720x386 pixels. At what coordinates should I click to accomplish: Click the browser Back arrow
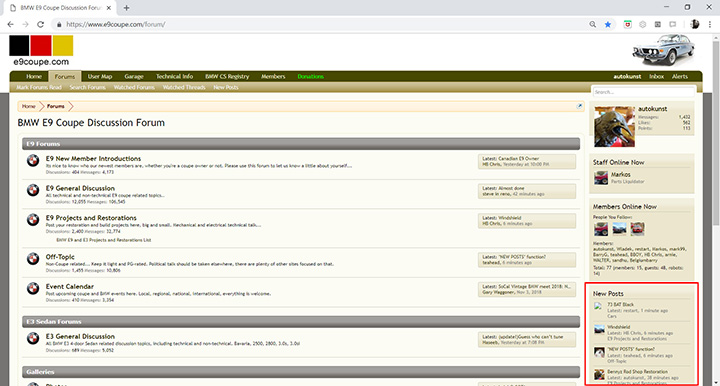(10, 24)
